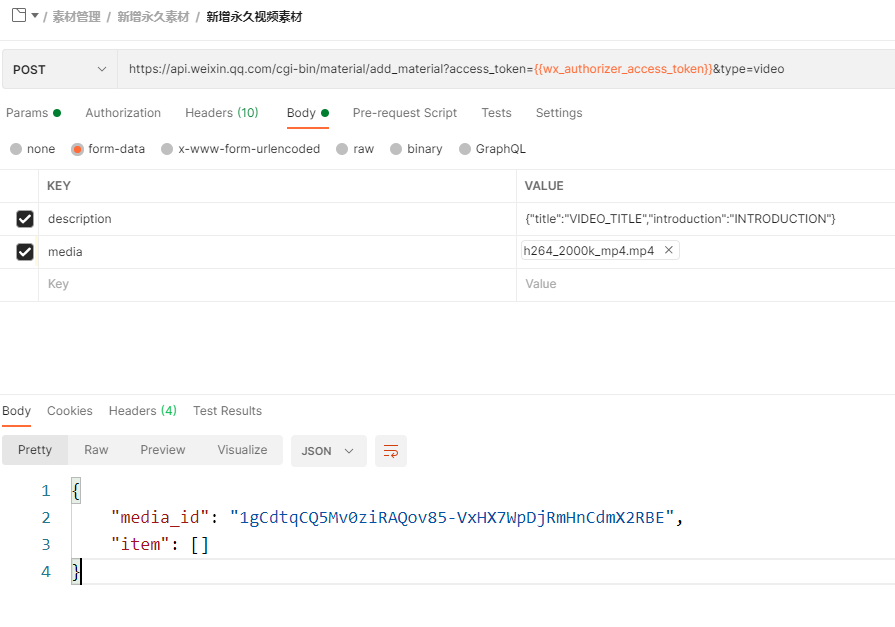Open the Settings tab
Screen dimensions: 895x627
point(559,113)
